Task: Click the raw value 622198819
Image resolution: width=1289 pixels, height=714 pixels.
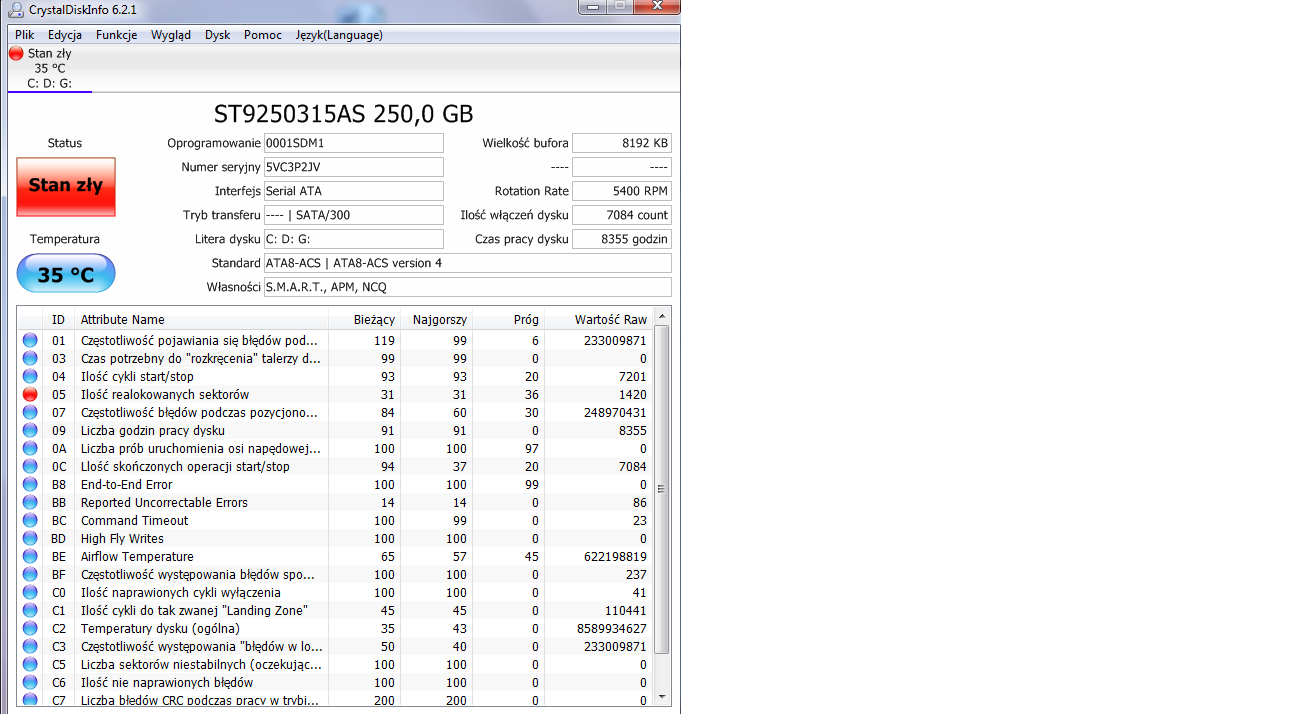Action: click(x=616, y=557)
